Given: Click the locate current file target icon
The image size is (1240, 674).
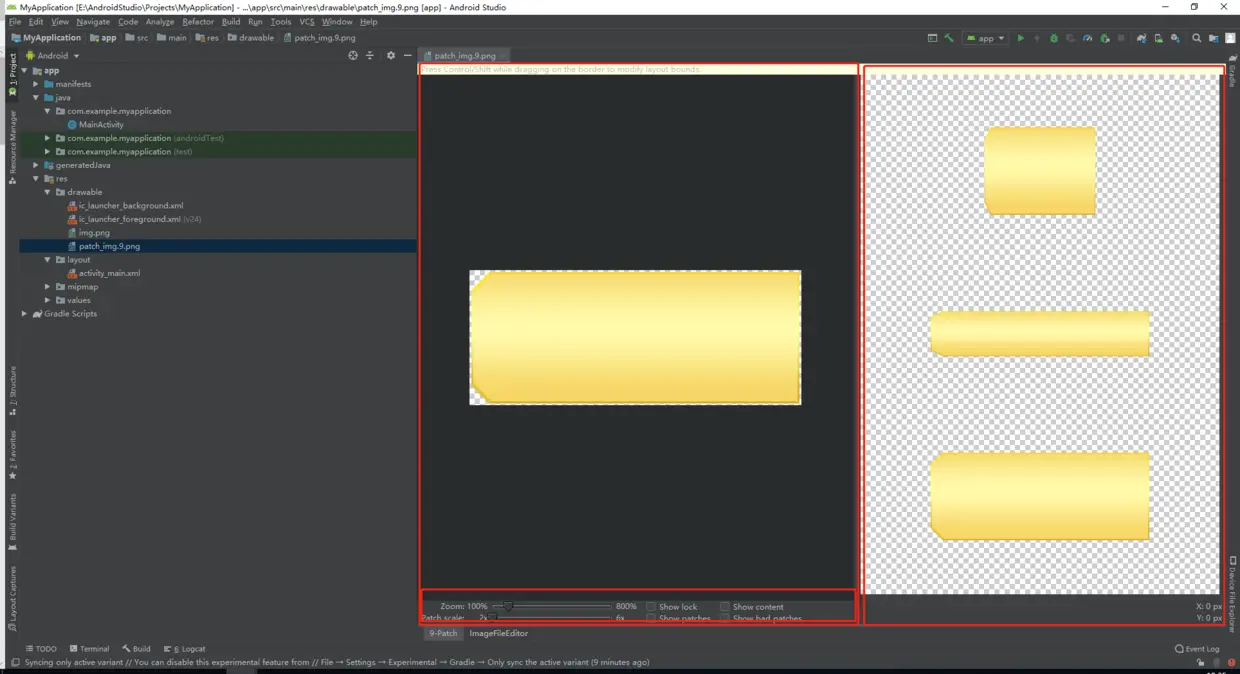Looking at the screenshot, I should coord(352,55).
